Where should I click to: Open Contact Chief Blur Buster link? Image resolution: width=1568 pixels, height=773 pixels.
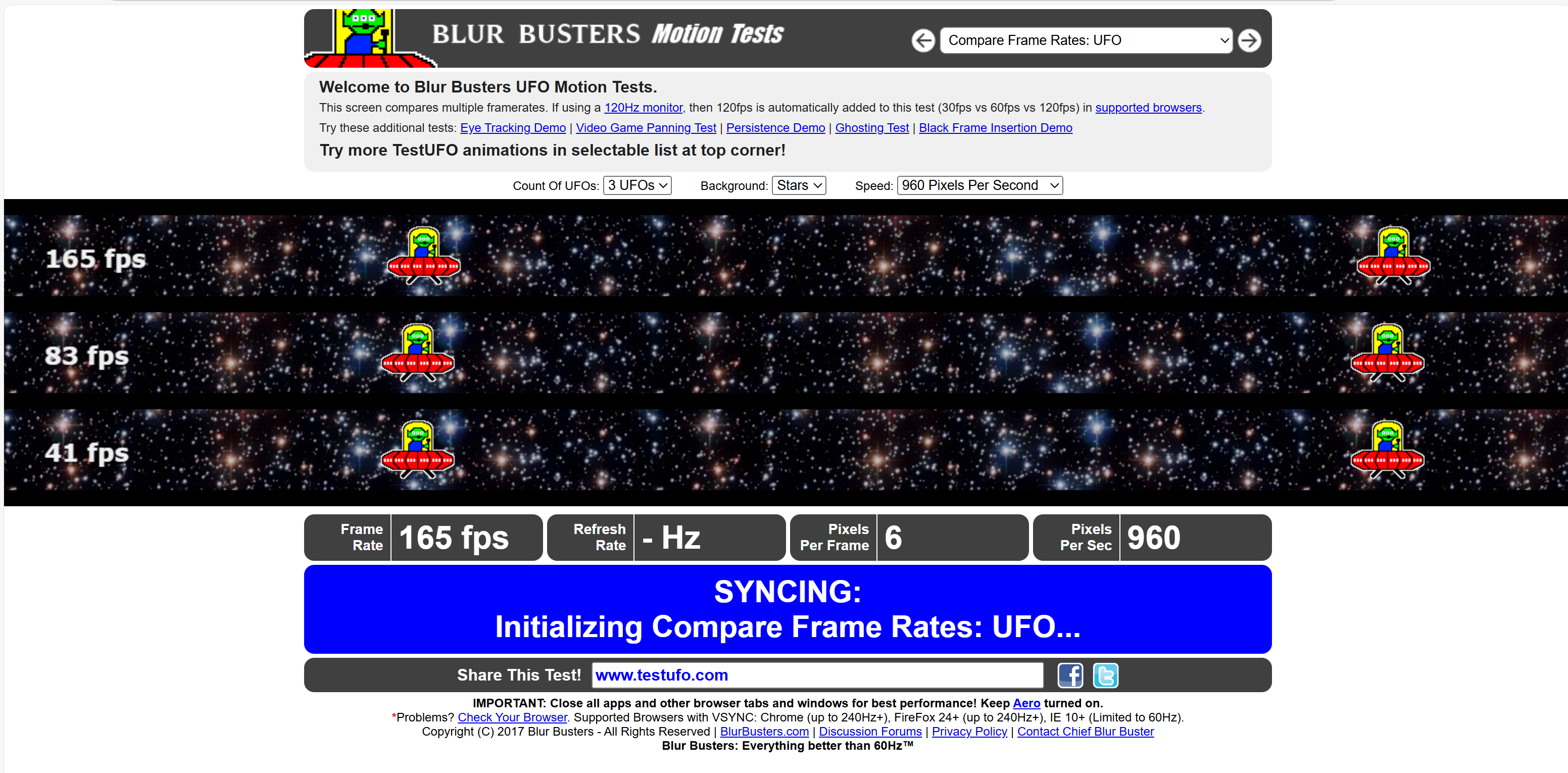tap(1085, 732)
